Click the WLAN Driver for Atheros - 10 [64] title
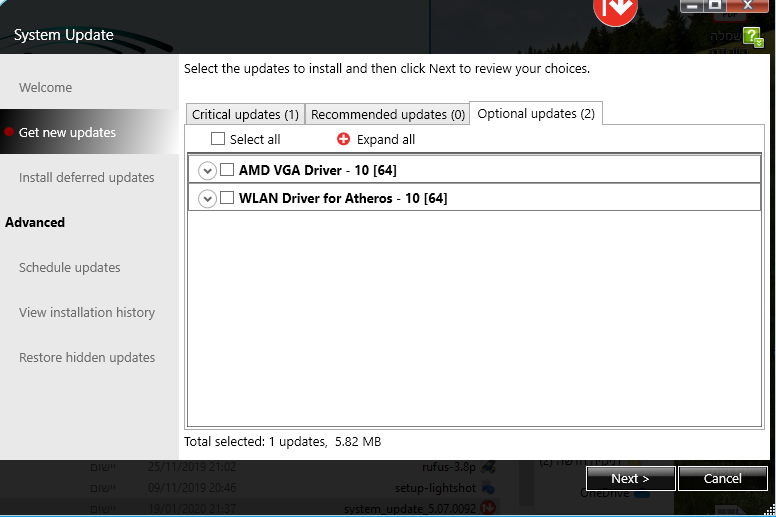The height and width of the screenshot is (517, 776). tap(343, 198)
